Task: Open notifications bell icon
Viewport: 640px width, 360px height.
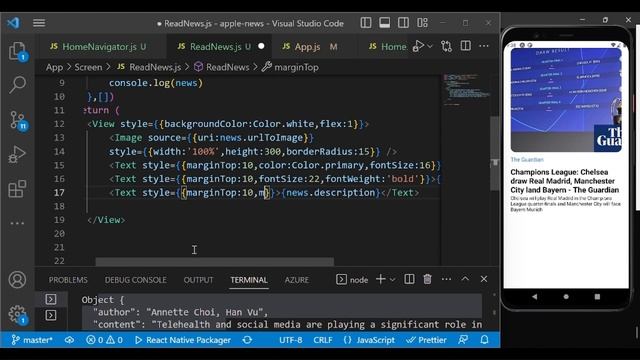Action: [484, 340]
